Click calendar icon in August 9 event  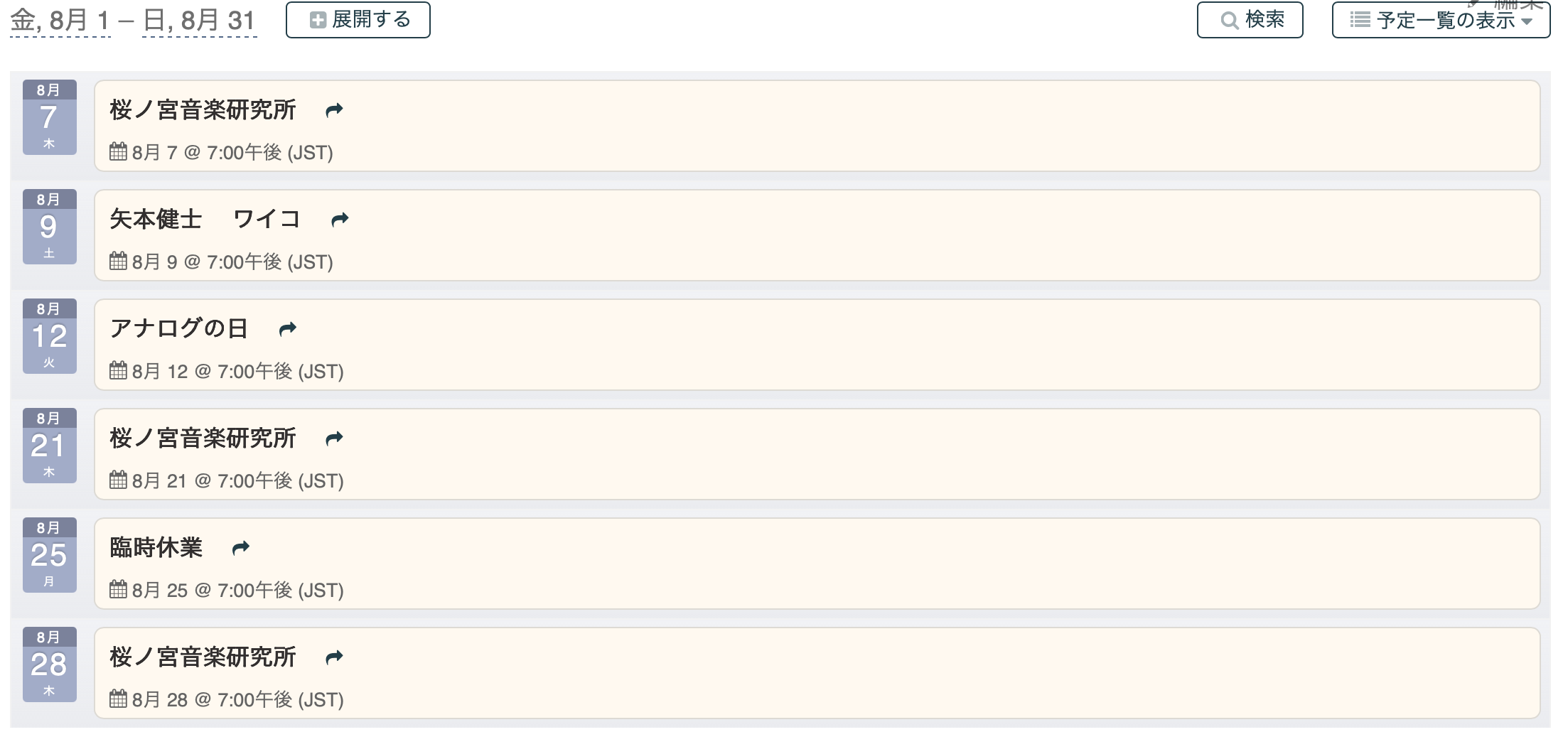click(x=119, y=262)
